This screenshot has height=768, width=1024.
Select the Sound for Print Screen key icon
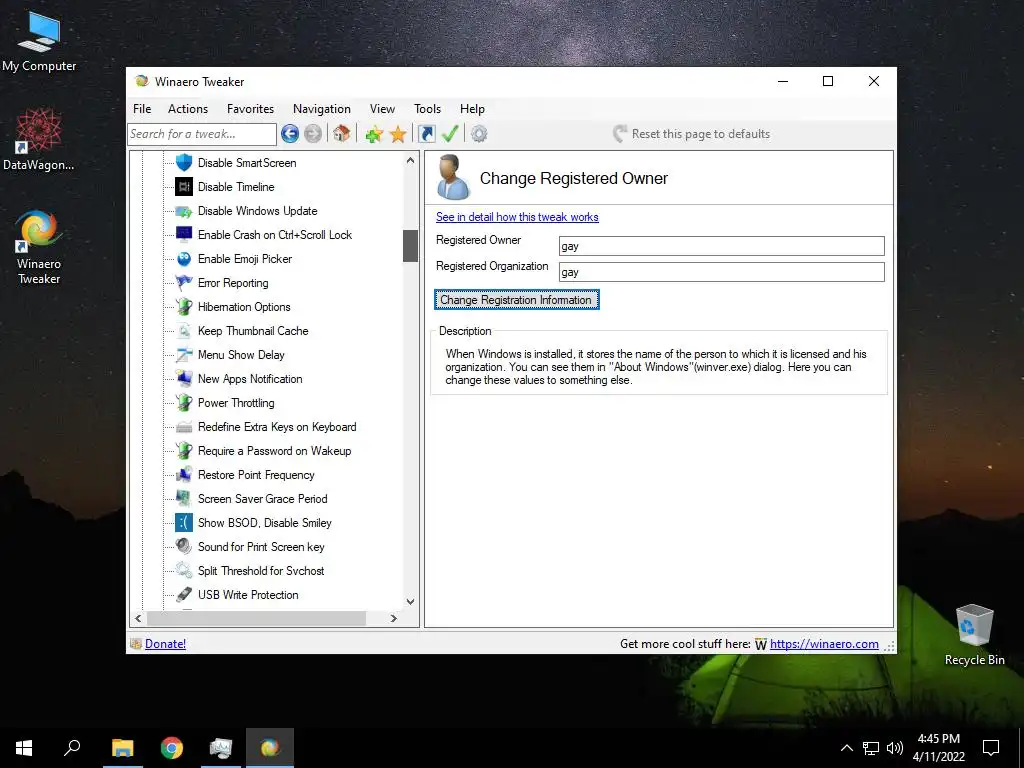[184, 547]
